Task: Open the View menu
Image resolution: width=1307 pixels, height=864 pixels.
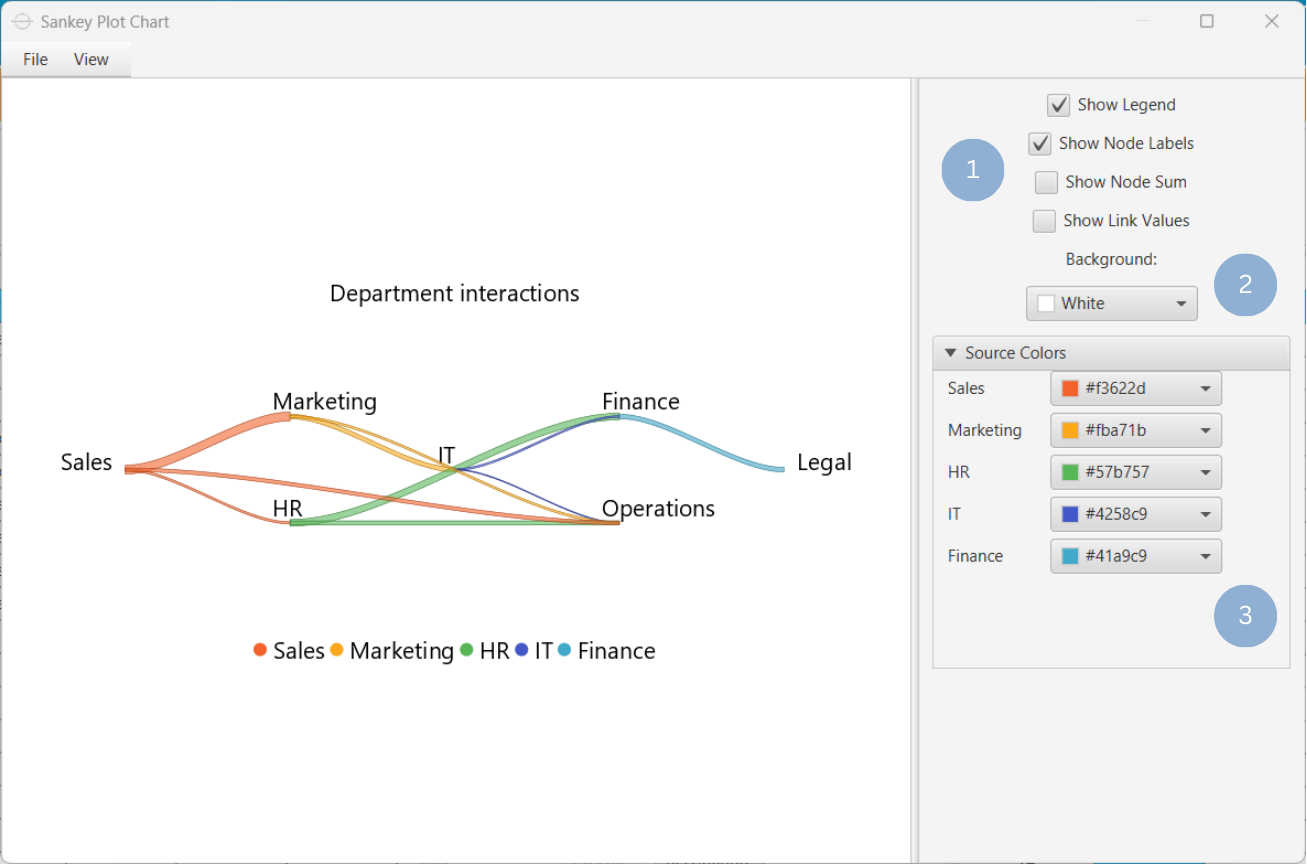Action: click(x=91, y=59)
